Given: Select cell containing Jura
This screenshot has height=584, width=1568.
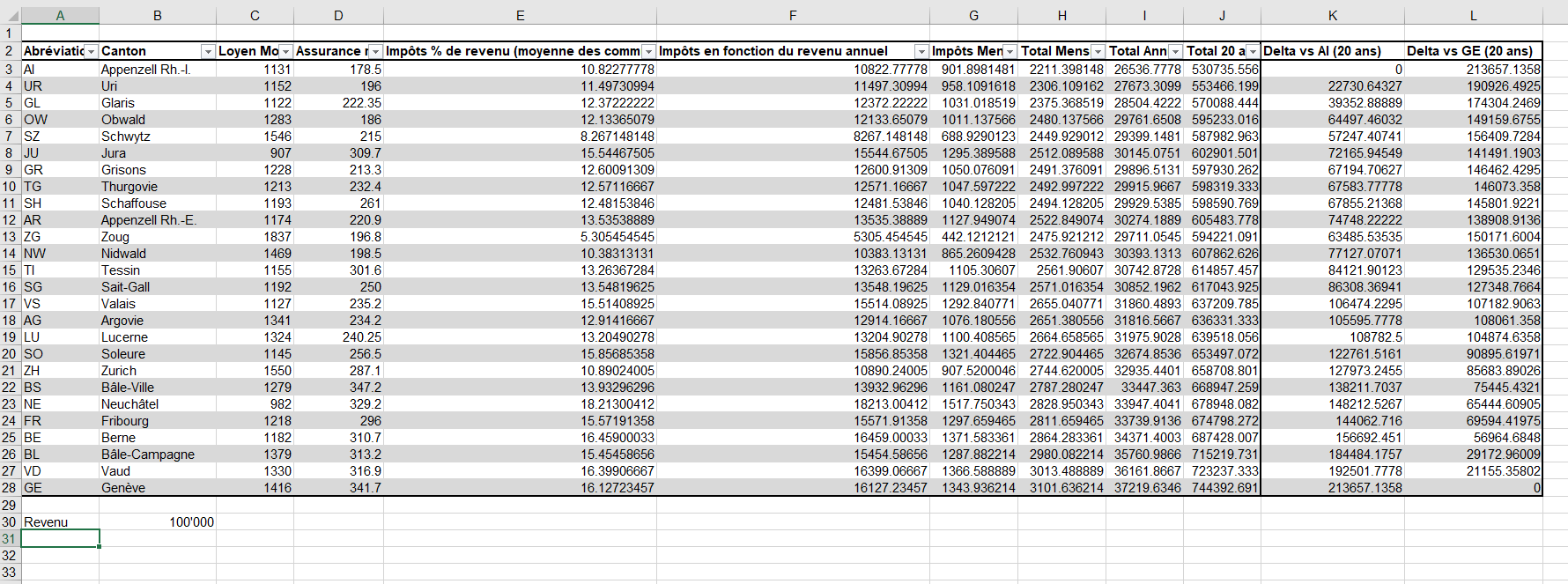Looking at the screenshot, I should coord(157,153).
